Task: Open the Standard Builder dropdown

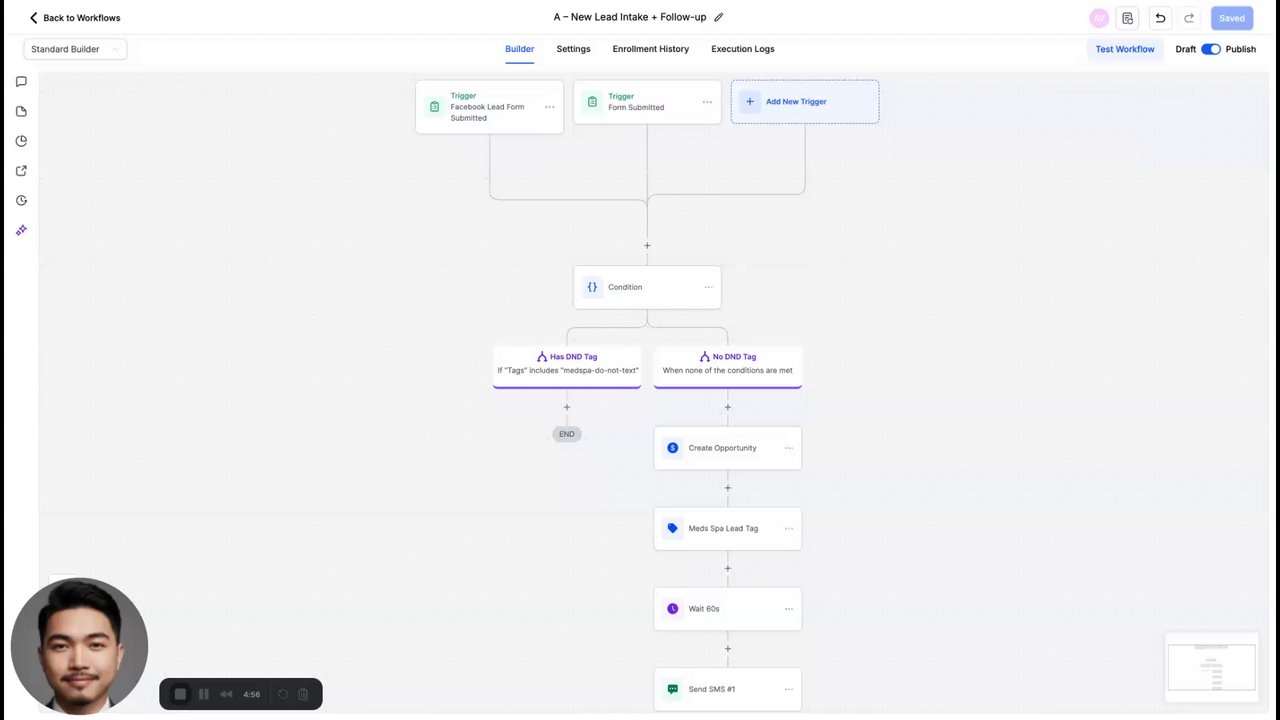Action: tap(75, 49)
